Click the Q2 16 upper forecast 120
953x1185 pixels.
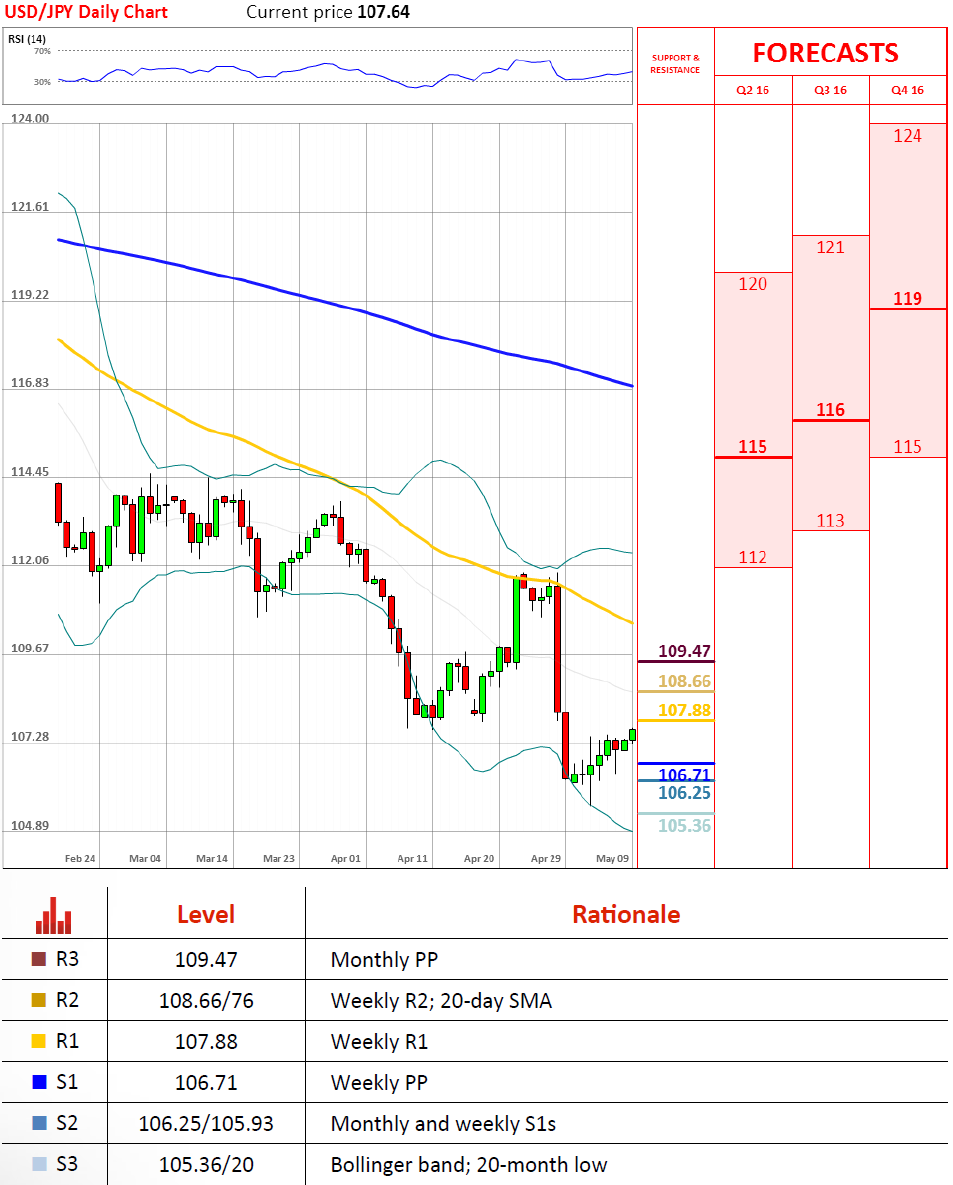[x=753, y=284]
